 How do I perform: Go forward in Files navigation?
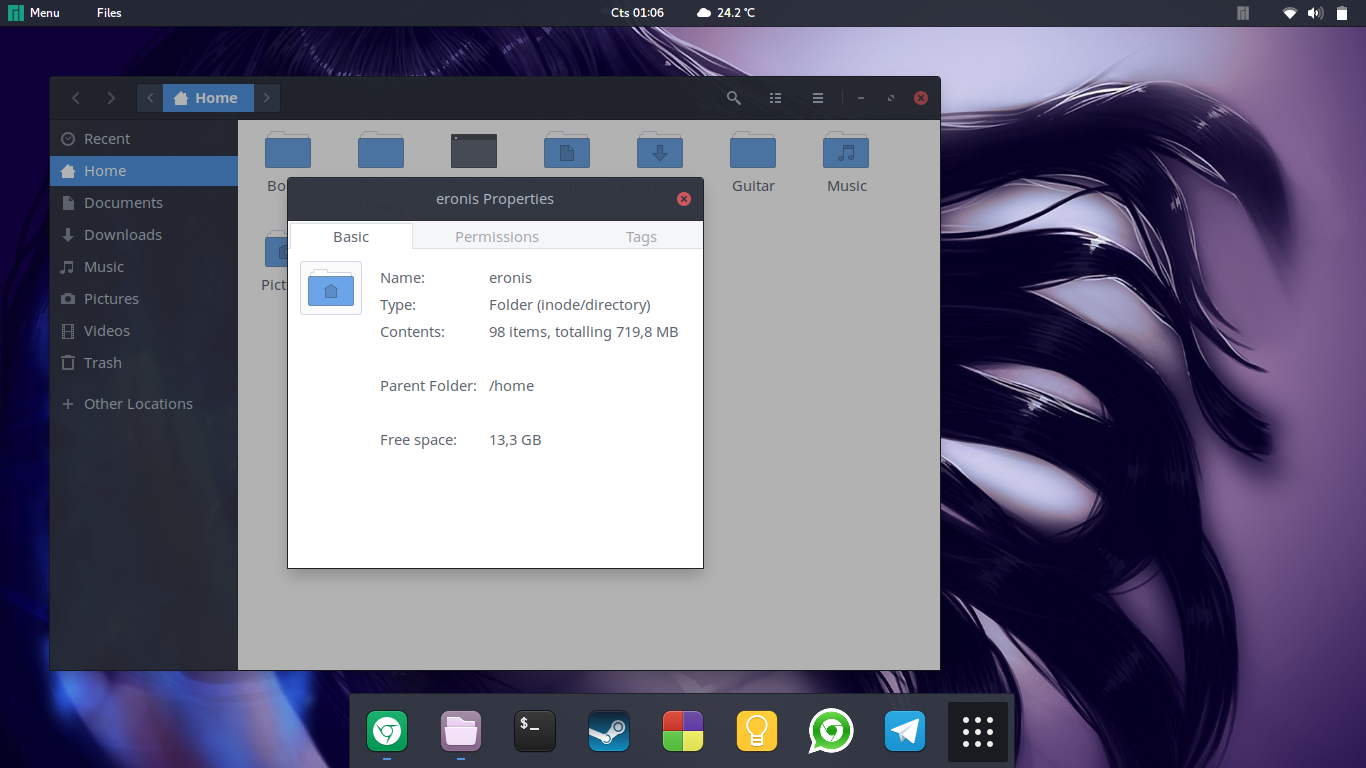coord(111,98)
